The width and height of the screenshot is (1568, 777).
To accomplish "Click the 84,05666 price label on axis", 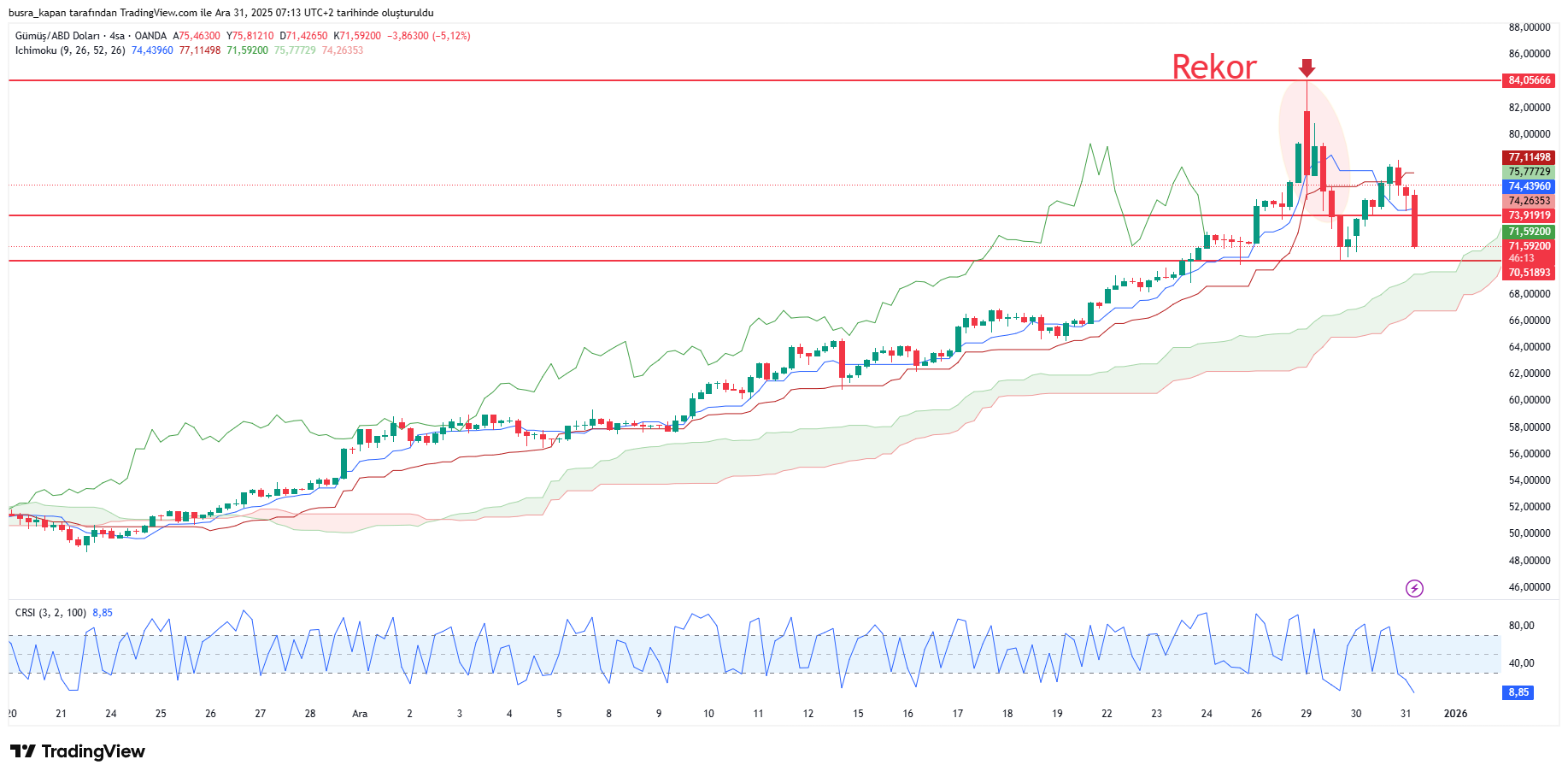I will (x=1529, y=80).
